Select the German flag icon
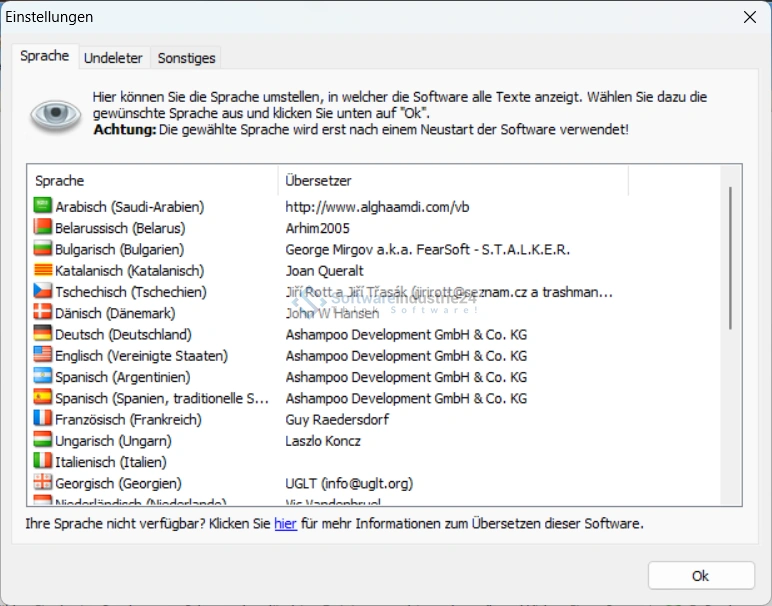This screenshot has height=606, width=772. click(x=43, y=334)
